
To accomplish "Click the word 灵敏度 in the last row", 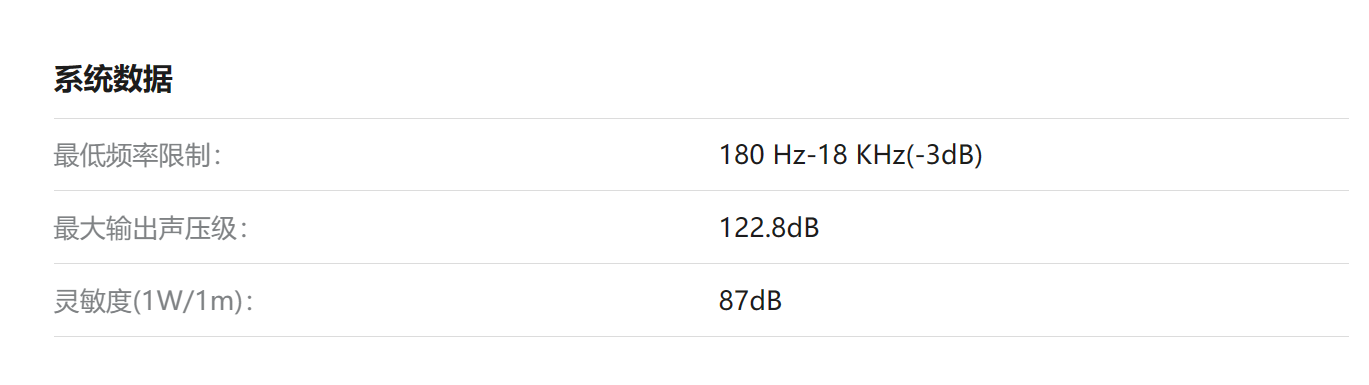I will pyautogui.click(x=94, y=301).
